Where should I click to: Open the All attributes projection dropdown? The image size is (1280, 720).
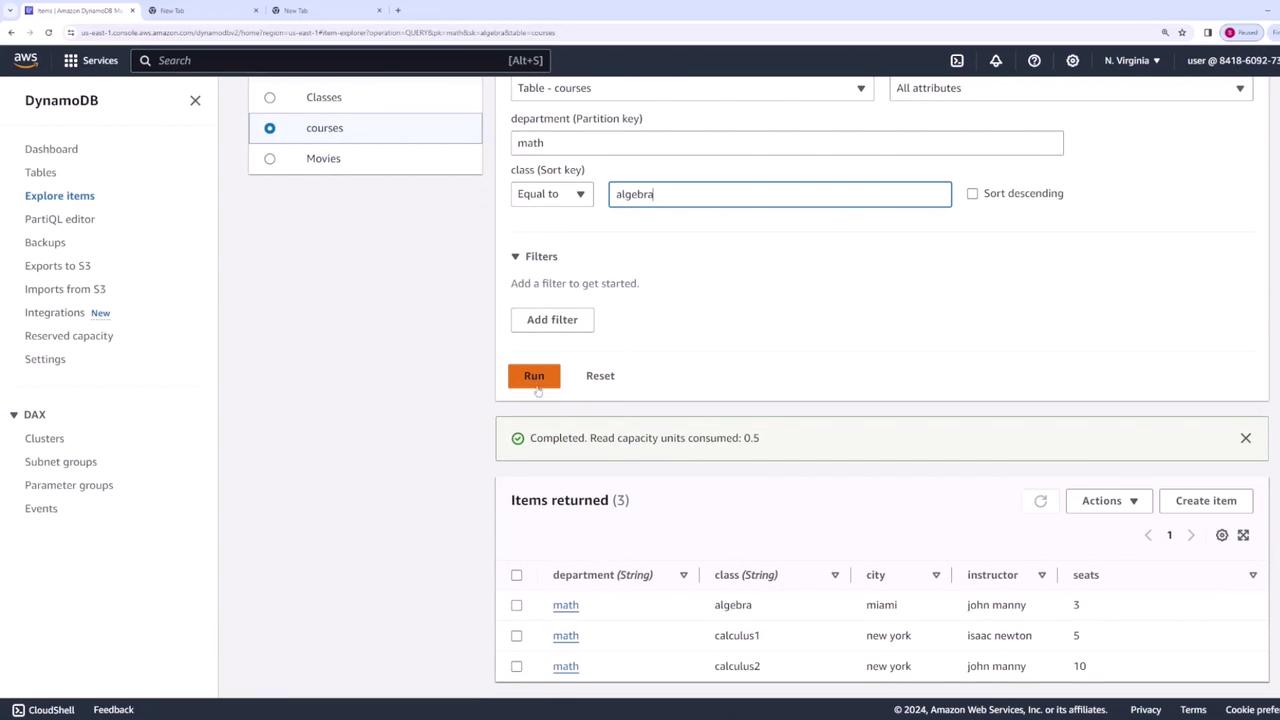click(x=1071, y=88)
